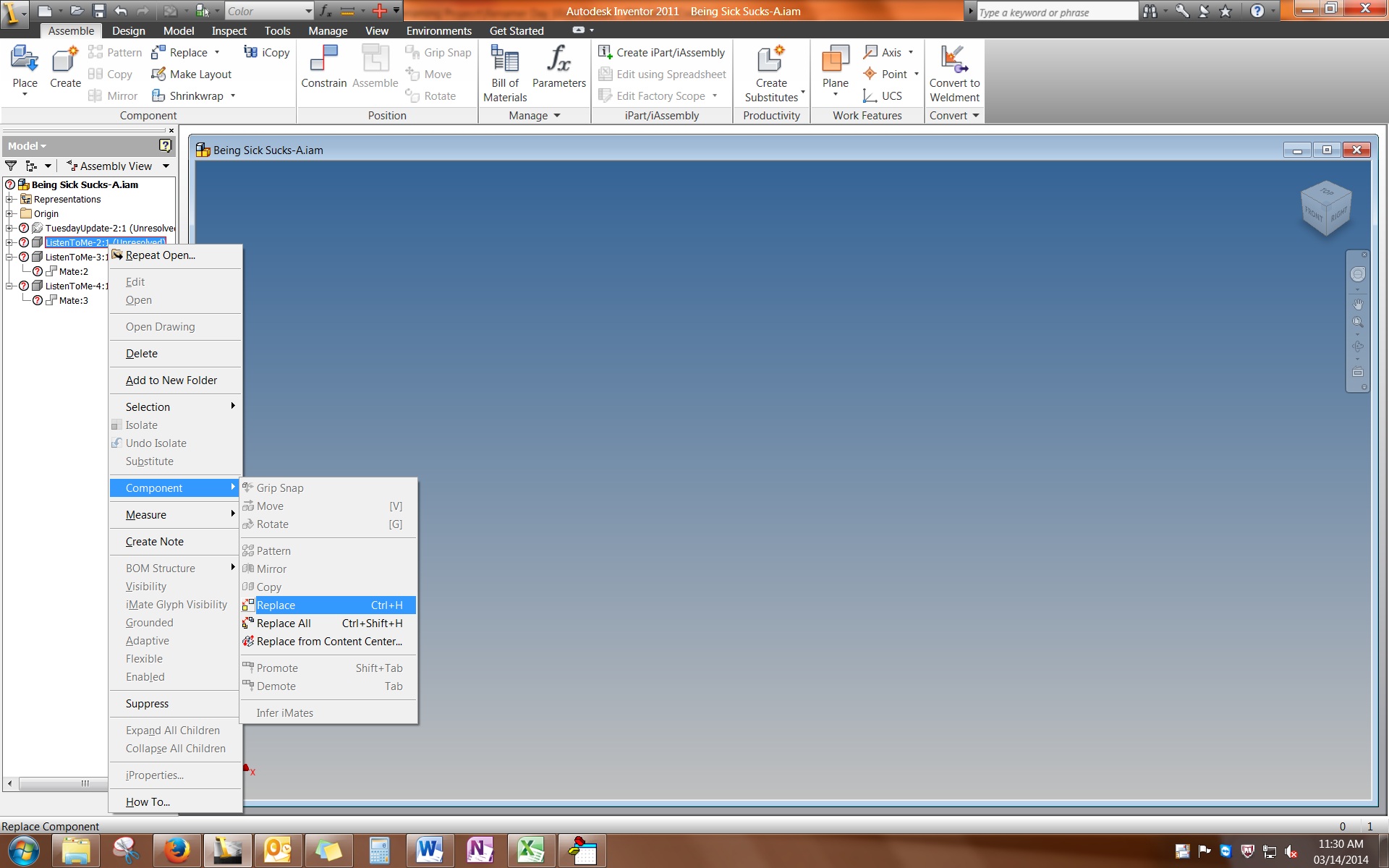Click the Open folder icon in quick access toolbar
Viewport: 1389px width, 868px height.
pyautogui.click(x=77, y=11)
